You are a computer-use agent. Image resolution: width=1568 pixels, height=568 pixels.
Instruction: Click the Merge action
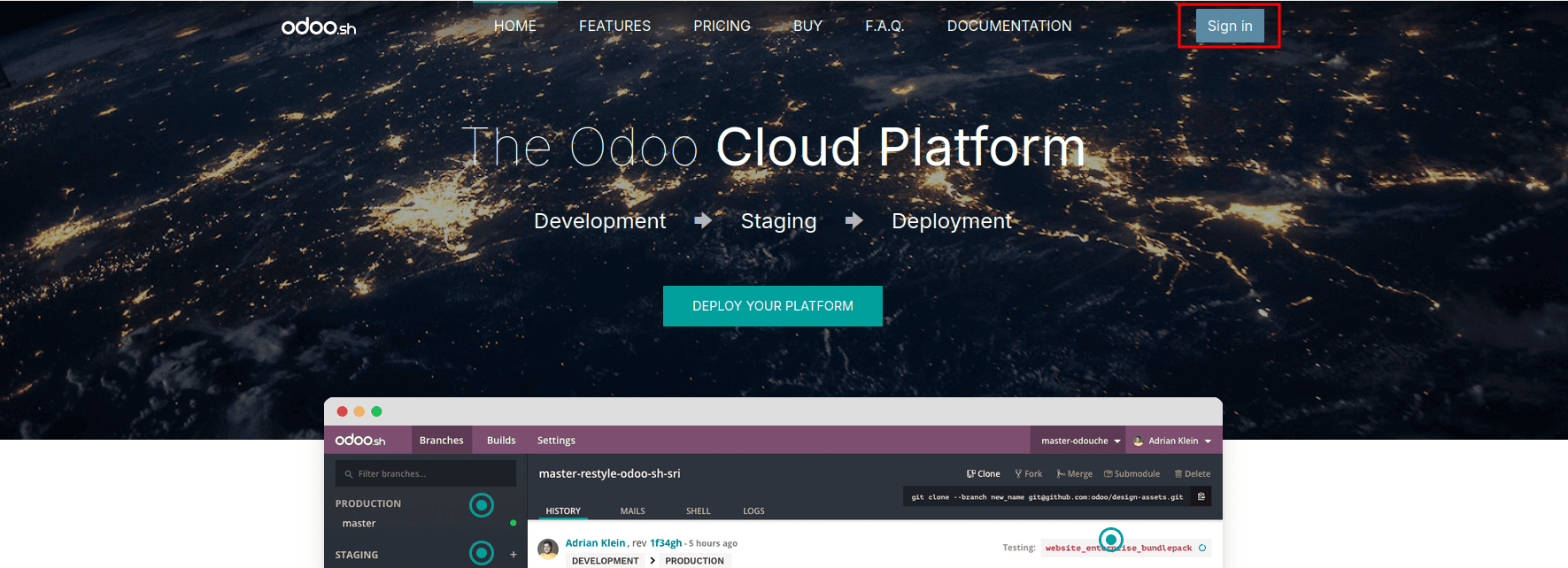click(1075, 473)
